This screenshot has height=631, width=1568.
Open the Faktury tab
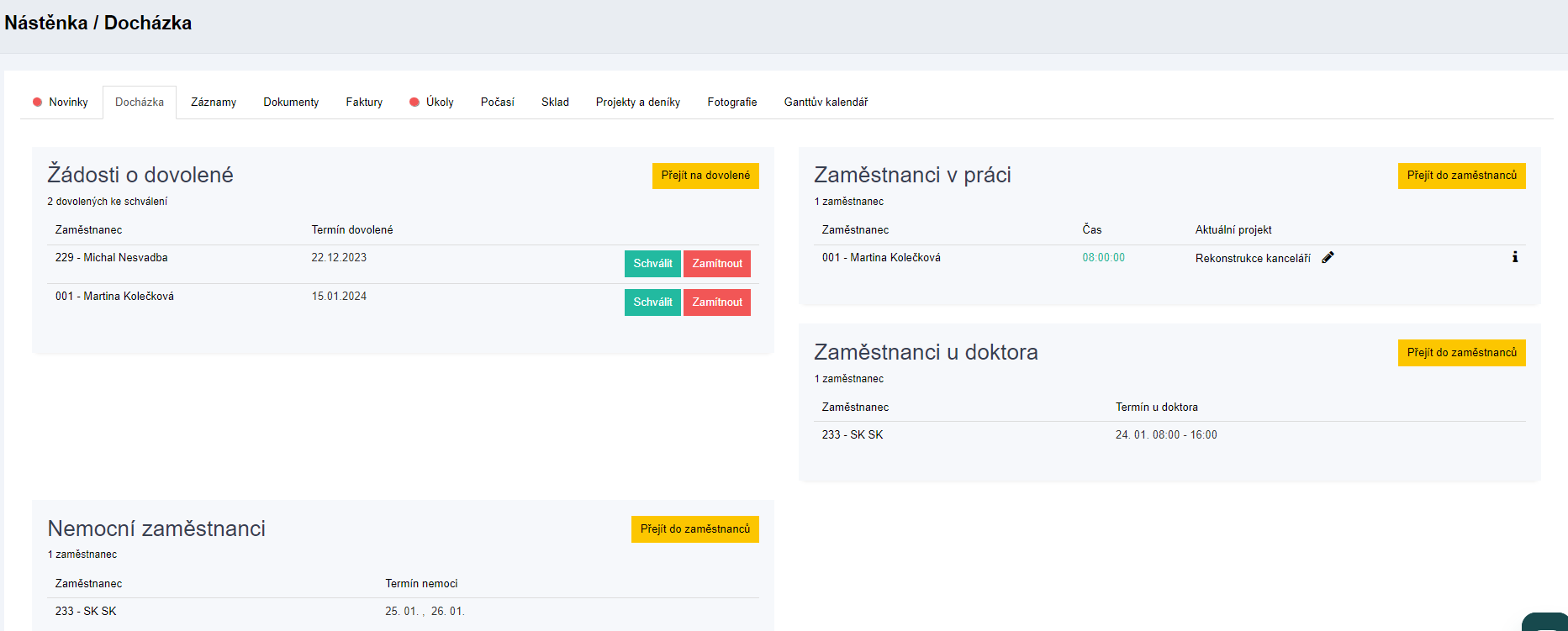click(364, 103)
